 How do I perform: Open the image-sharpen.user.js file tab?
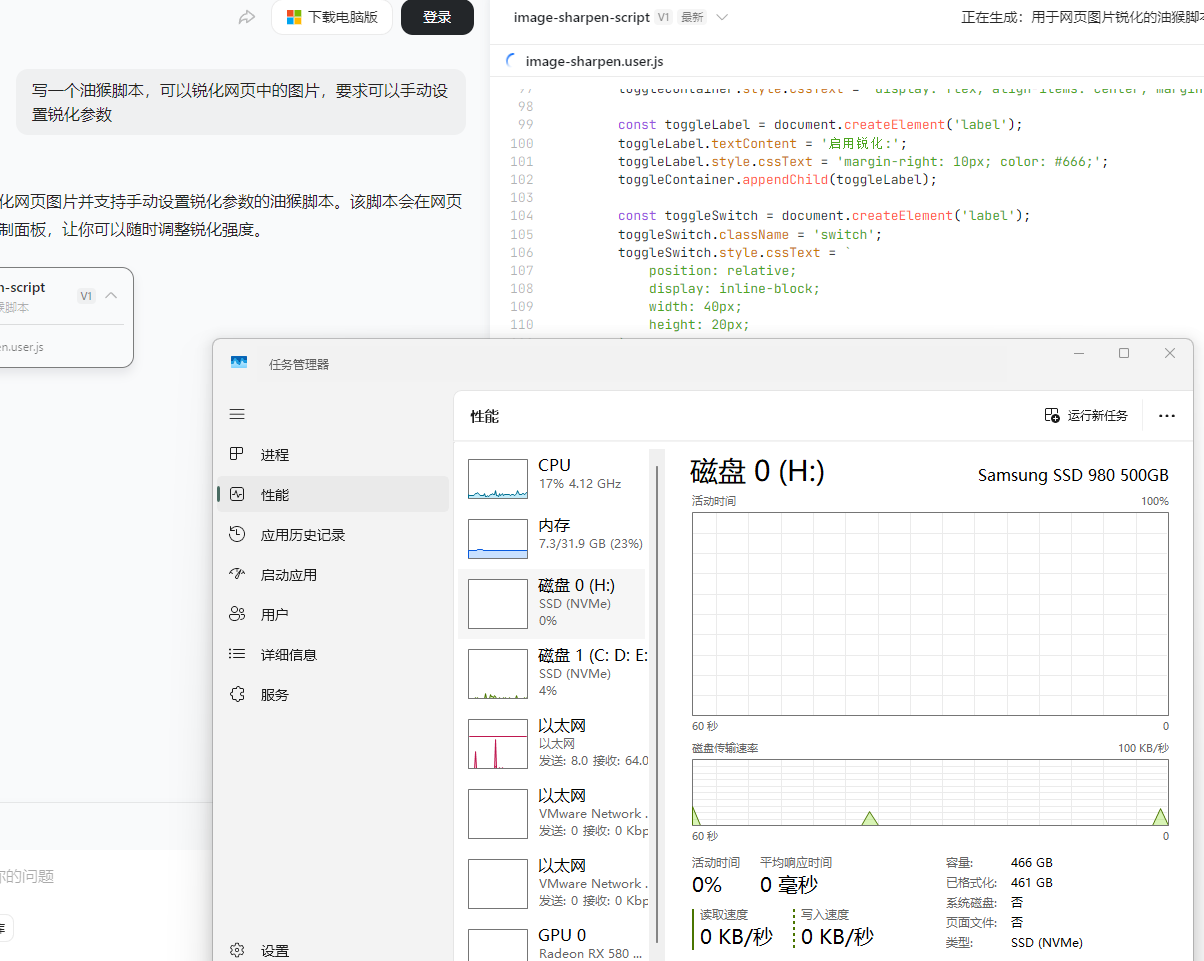594,61
